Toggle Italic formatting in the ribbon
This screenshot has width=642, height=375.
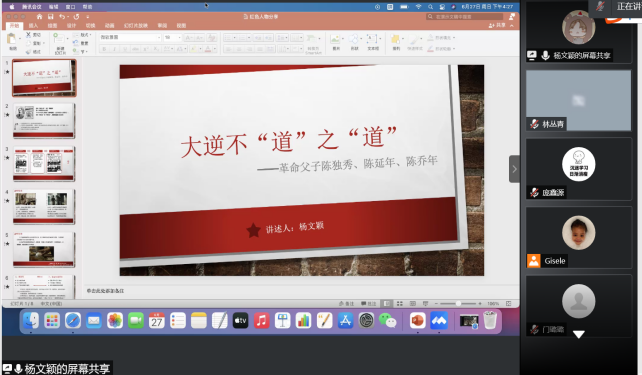pos(114,49)
